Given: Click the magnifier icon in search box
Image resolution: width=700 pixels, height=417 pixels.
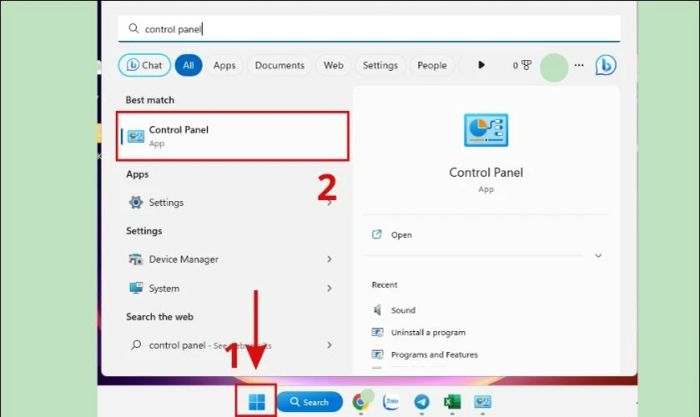Looking at the screenshot, I should click(133, 29).
